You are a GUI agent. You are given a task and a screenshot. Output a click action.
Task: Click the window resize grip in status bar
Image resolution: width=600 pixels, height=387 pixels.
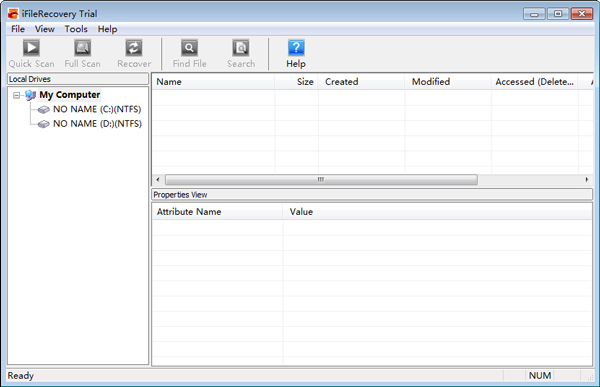tap(590, 377)
